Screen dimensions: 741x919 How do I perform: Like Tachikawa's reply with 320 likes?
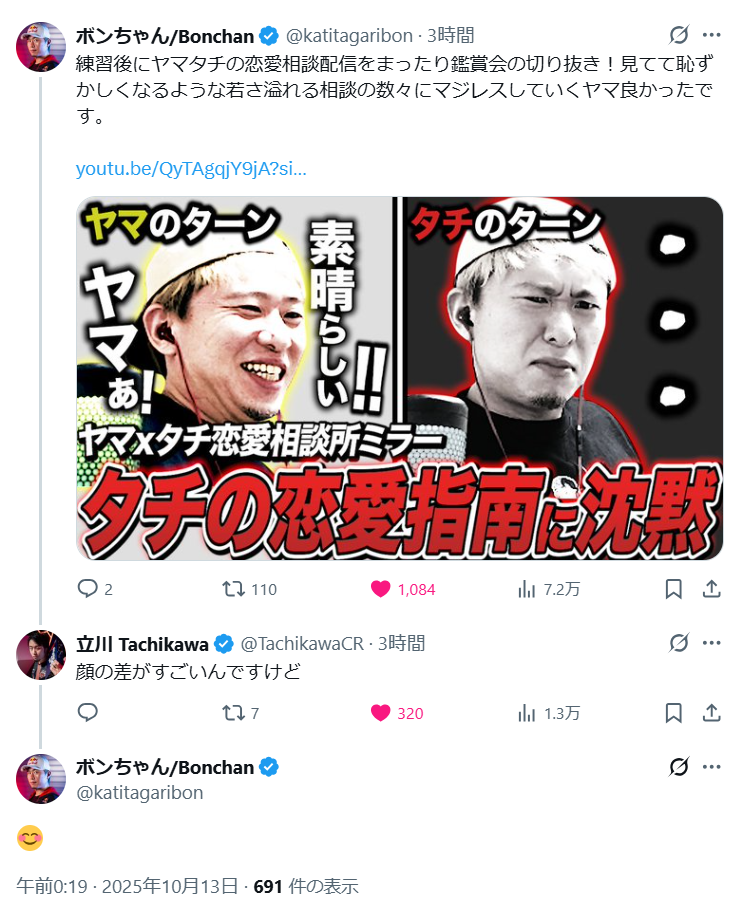[381, 713]
